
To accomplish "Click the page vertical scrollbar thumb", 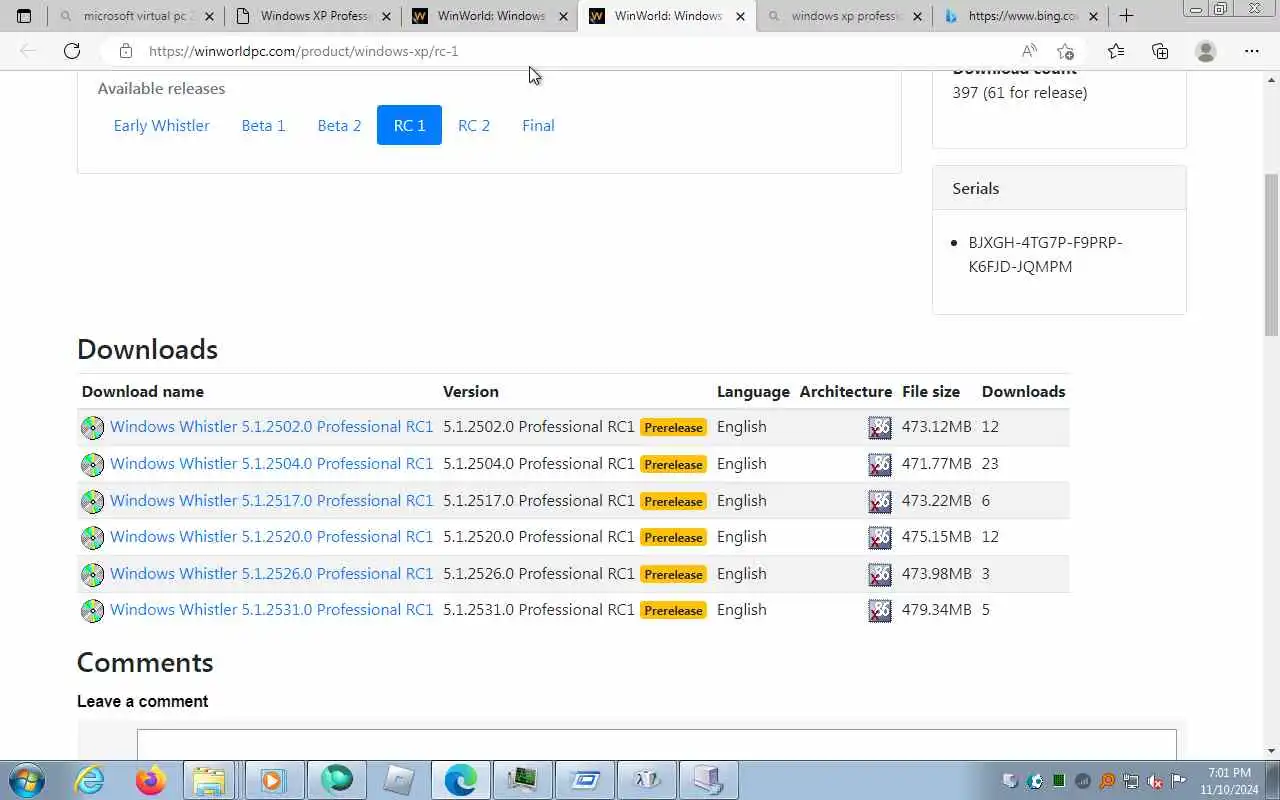I will pos(1272,255).
